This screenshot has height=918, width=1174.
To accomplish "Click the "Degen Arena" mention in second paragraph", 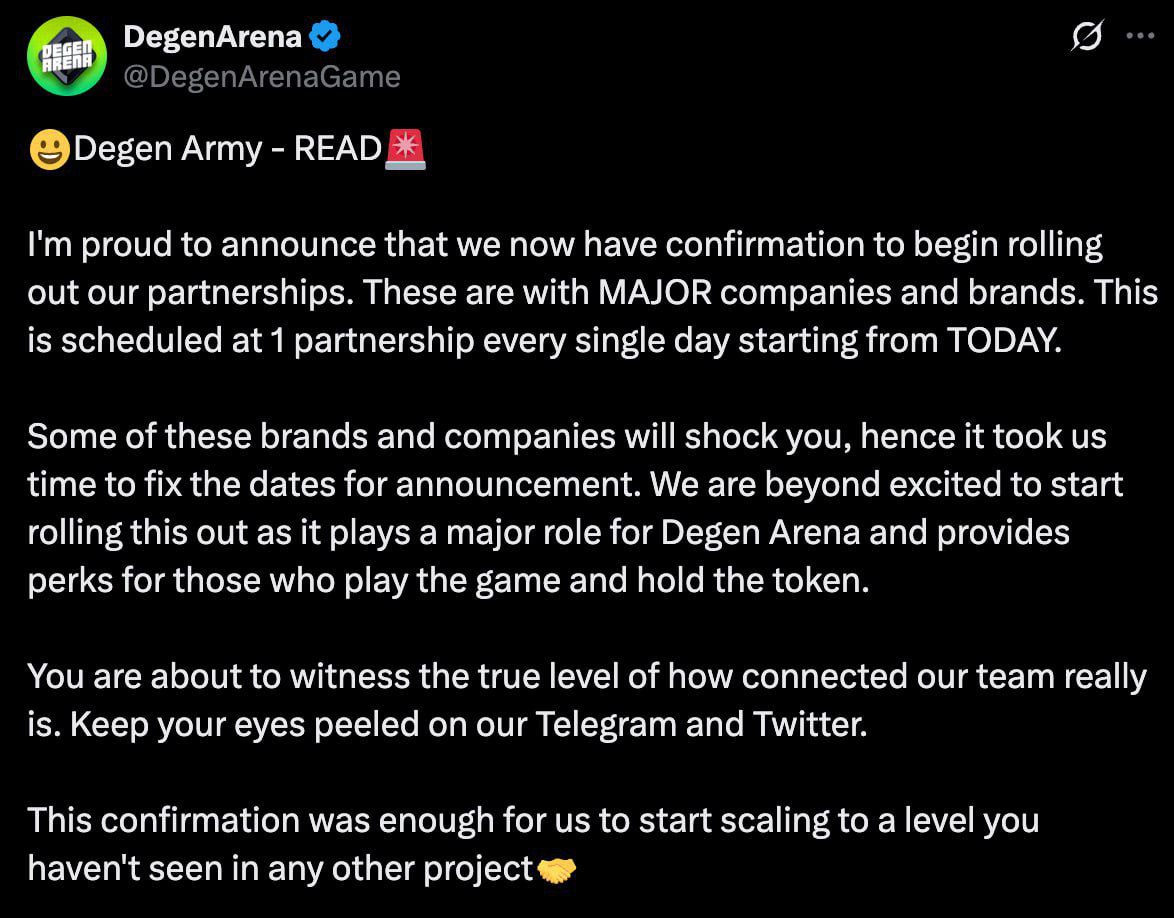I will click(x=761, y=533).
